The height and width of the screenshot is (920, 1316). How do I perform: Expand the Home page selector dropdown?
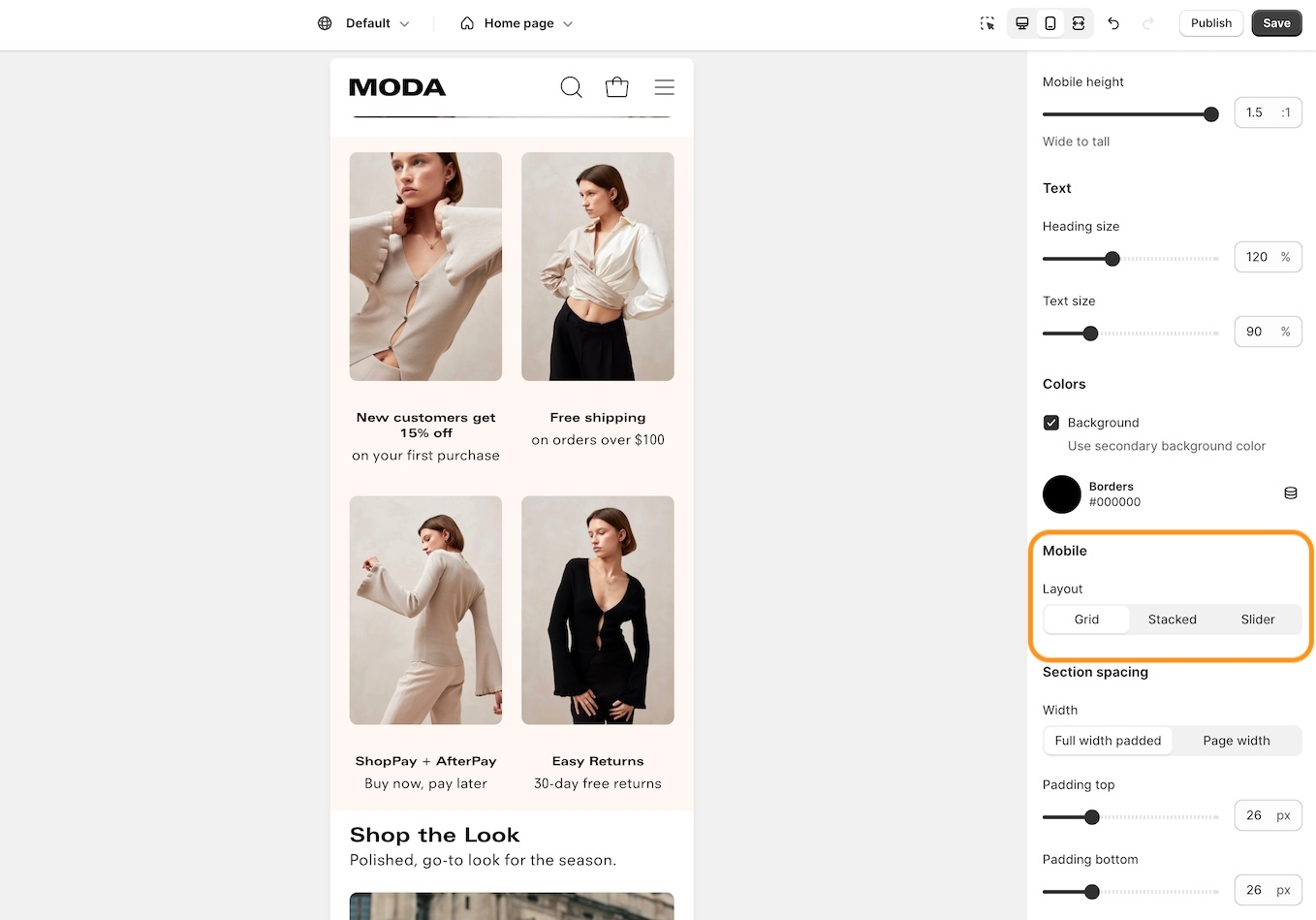coord(517,23)
